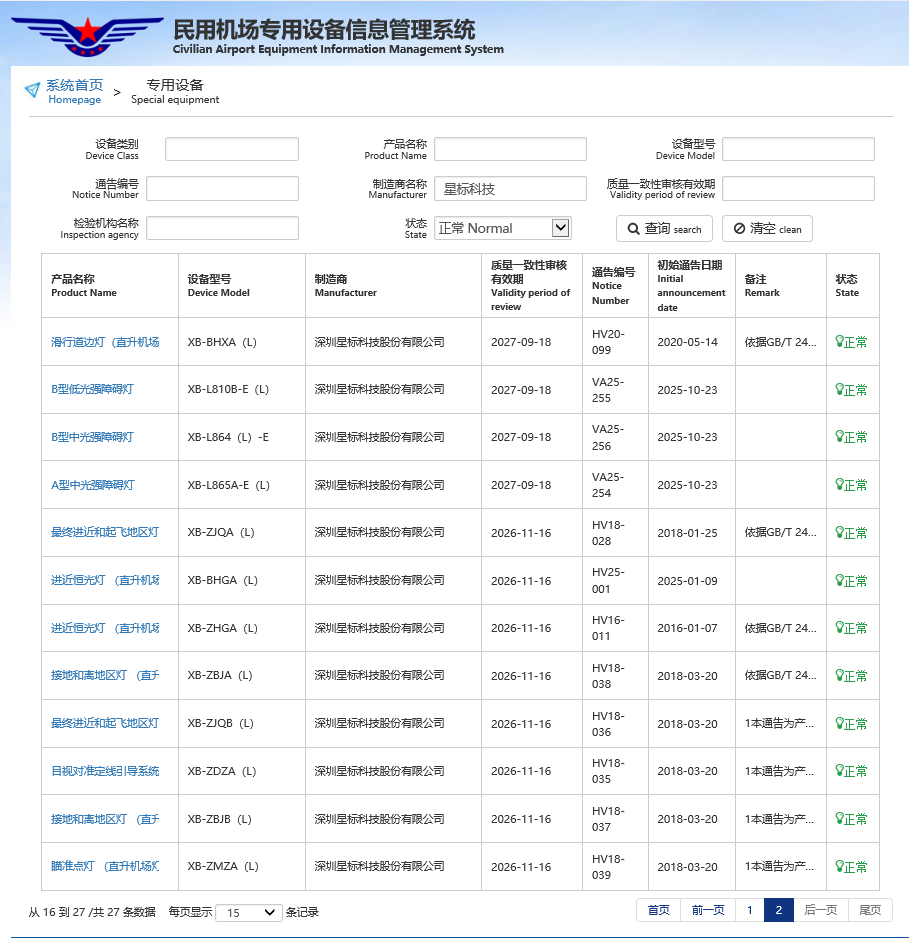Click Manufacturer field containing 星标科技

point(510,188)
